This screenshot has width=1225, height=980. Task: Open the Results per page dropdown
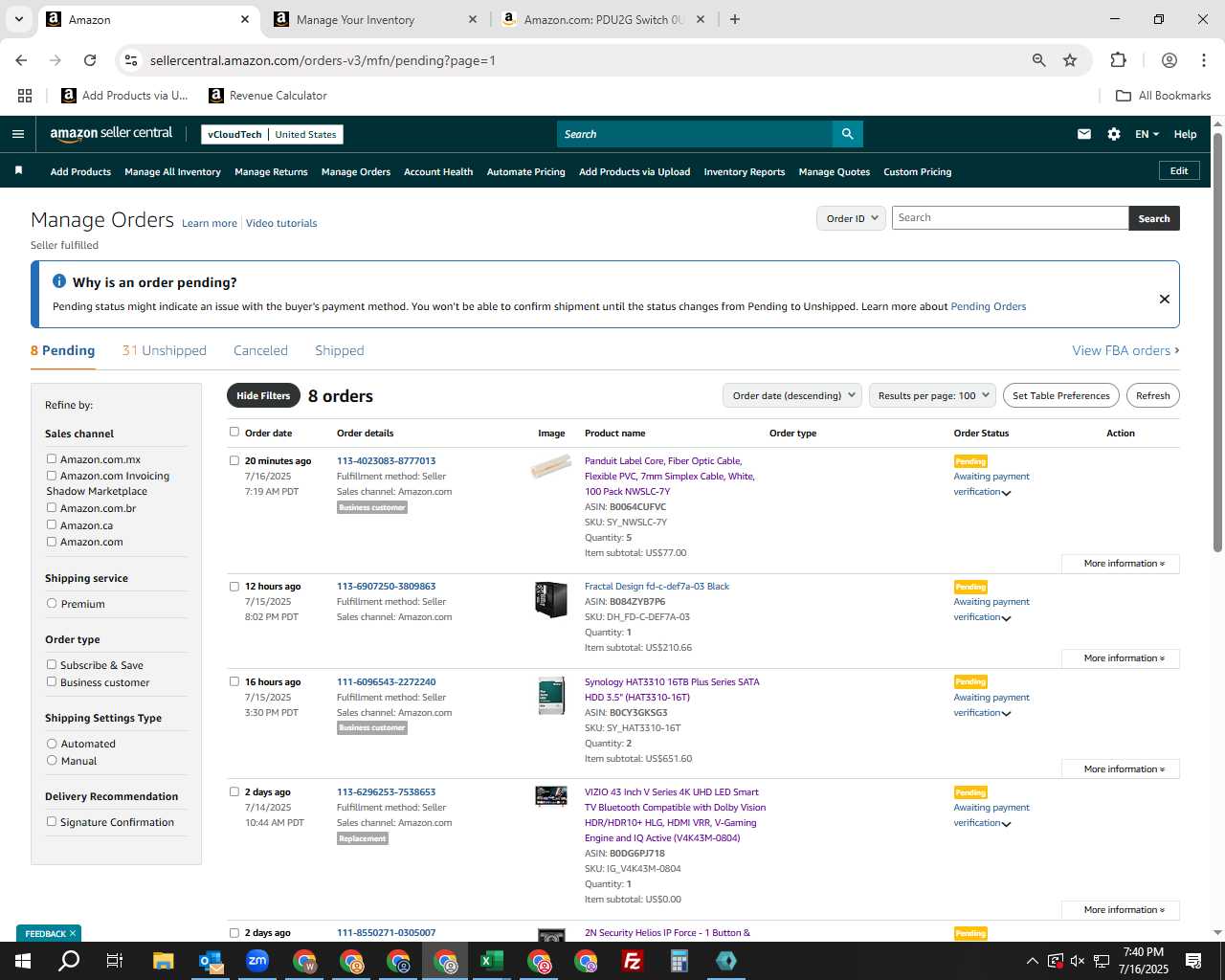click(932, 395)
